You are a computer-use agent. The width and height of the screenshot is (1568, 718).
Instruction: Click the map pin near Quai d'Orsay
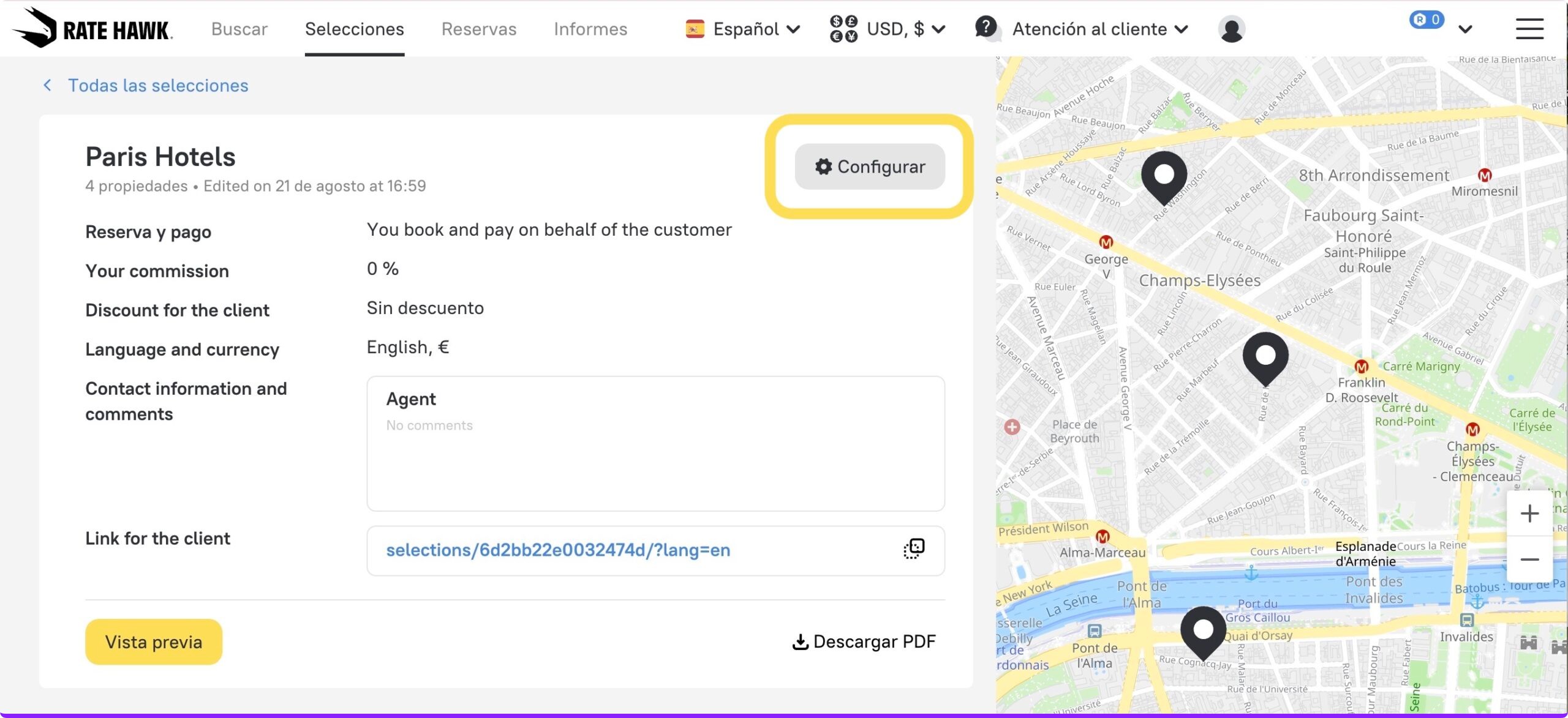click(1203, 630)
